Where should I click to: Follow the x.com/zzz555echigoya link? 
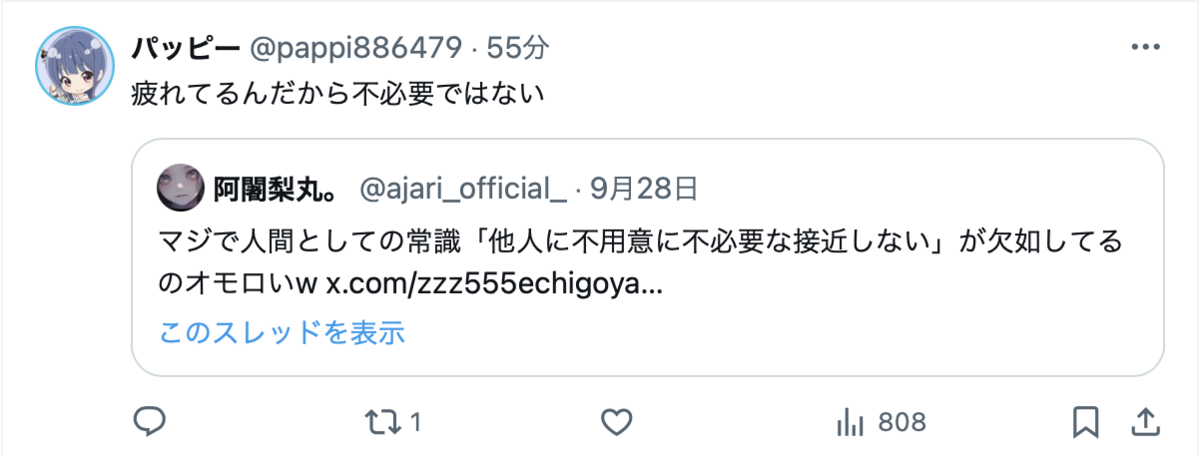(495, 285)
